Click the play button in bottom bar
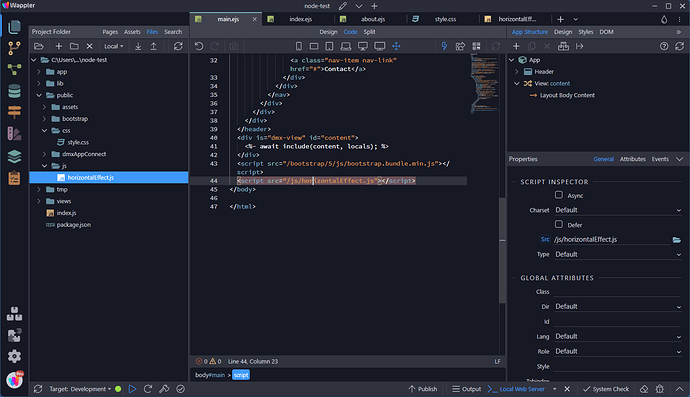690x397 pixels. coord(132,389)
